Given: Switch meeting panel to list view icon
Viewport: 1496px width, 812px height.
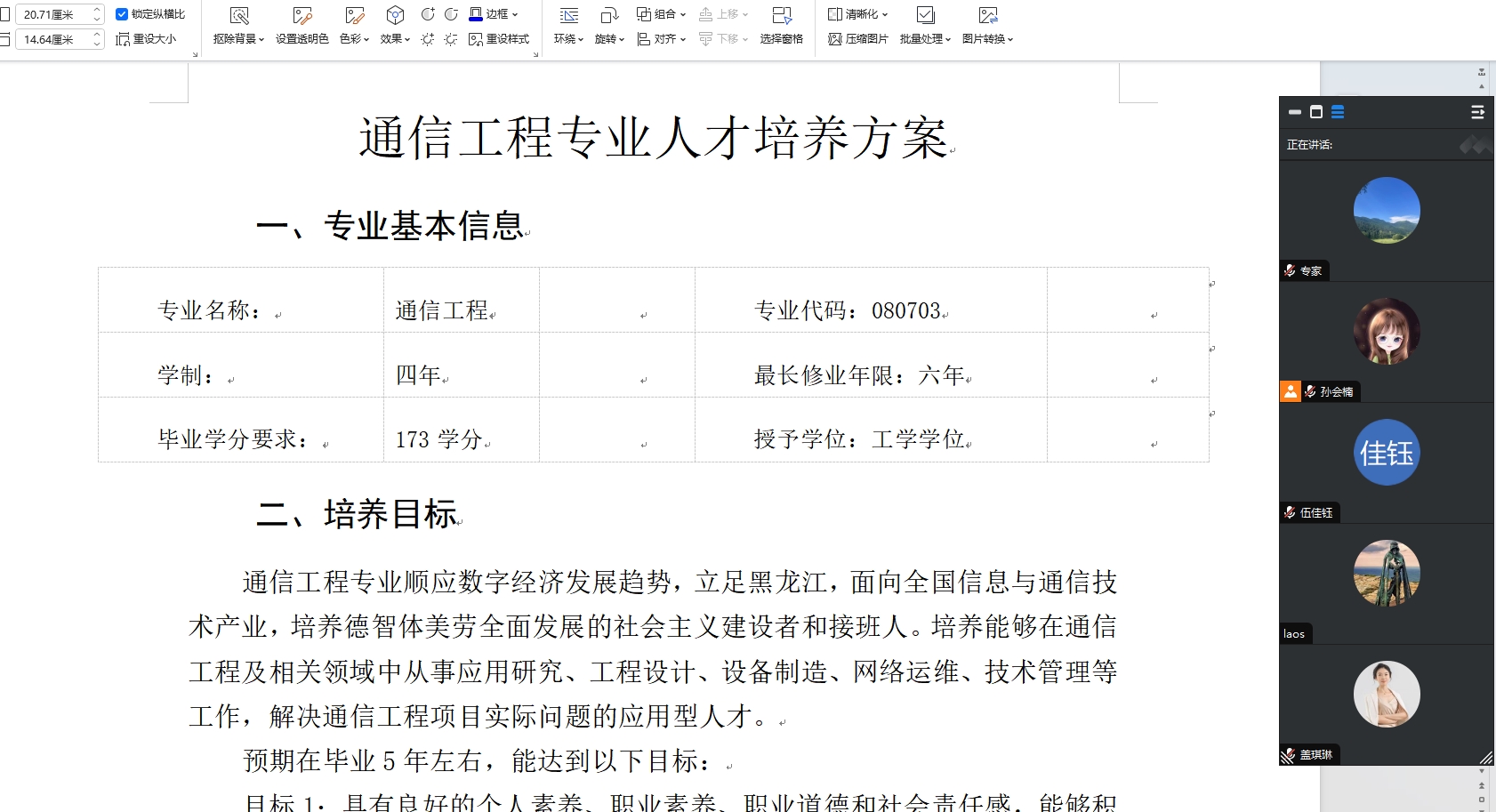Looking at the screenshot, I should pos(1338,112).
